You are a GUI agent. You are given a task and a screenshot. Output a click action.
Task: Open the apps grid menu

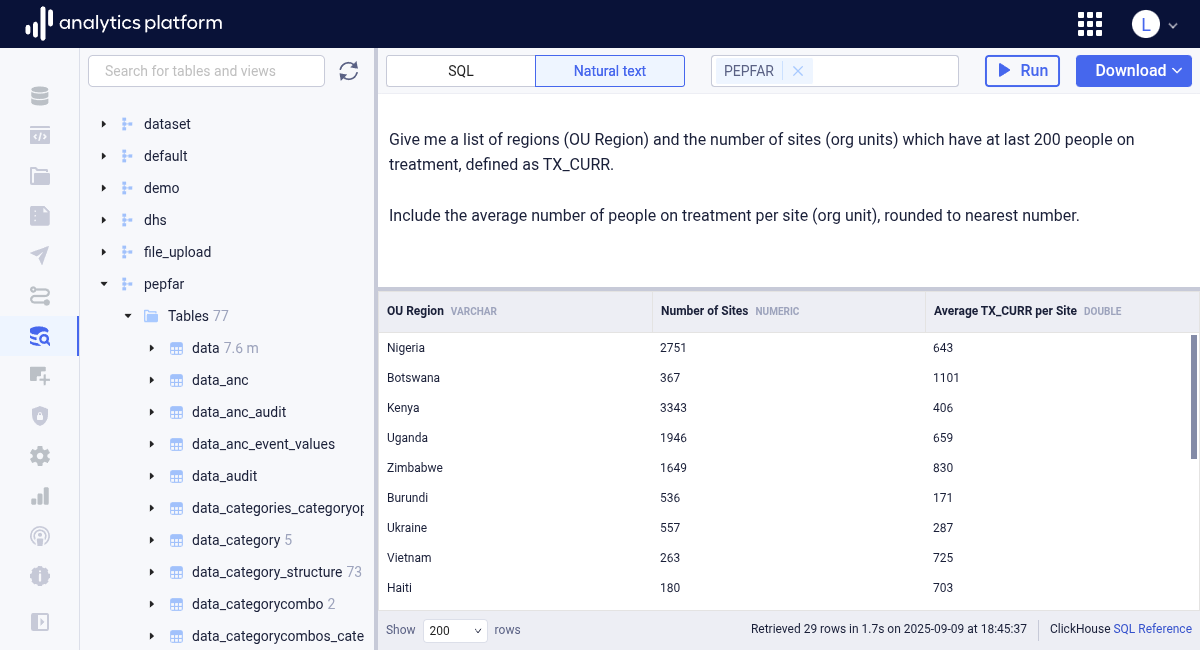tap(1090, 24)
